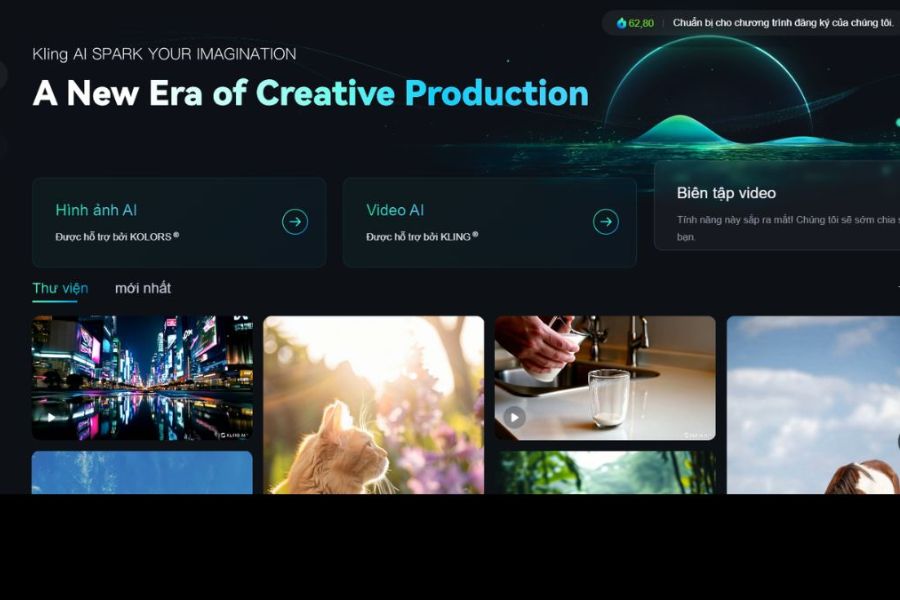
Task: Play the milk glass kitchen video
Action: (514, 417)
